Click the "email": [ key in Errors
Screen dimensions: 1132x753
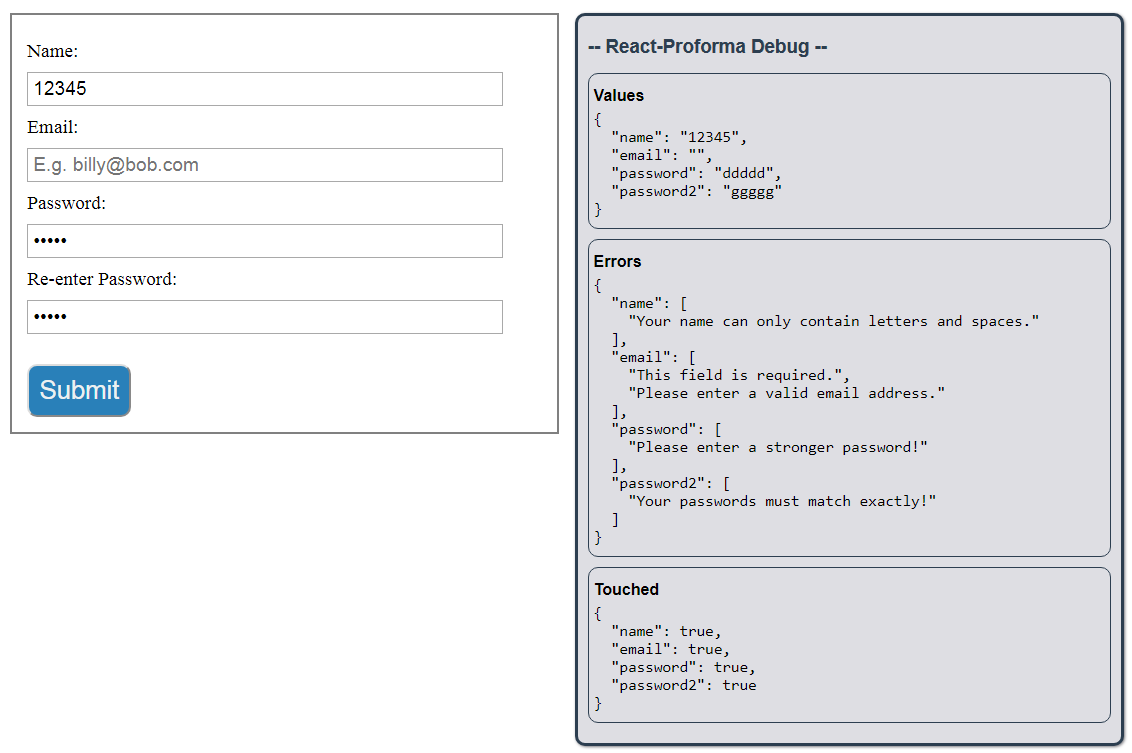[653, 357]
